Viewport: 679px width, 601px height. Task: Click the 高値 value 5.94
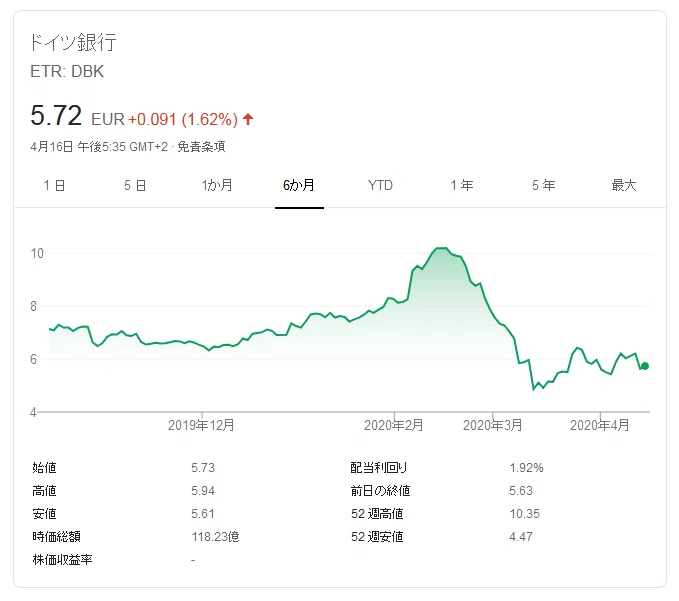click(x=203, y=491)
